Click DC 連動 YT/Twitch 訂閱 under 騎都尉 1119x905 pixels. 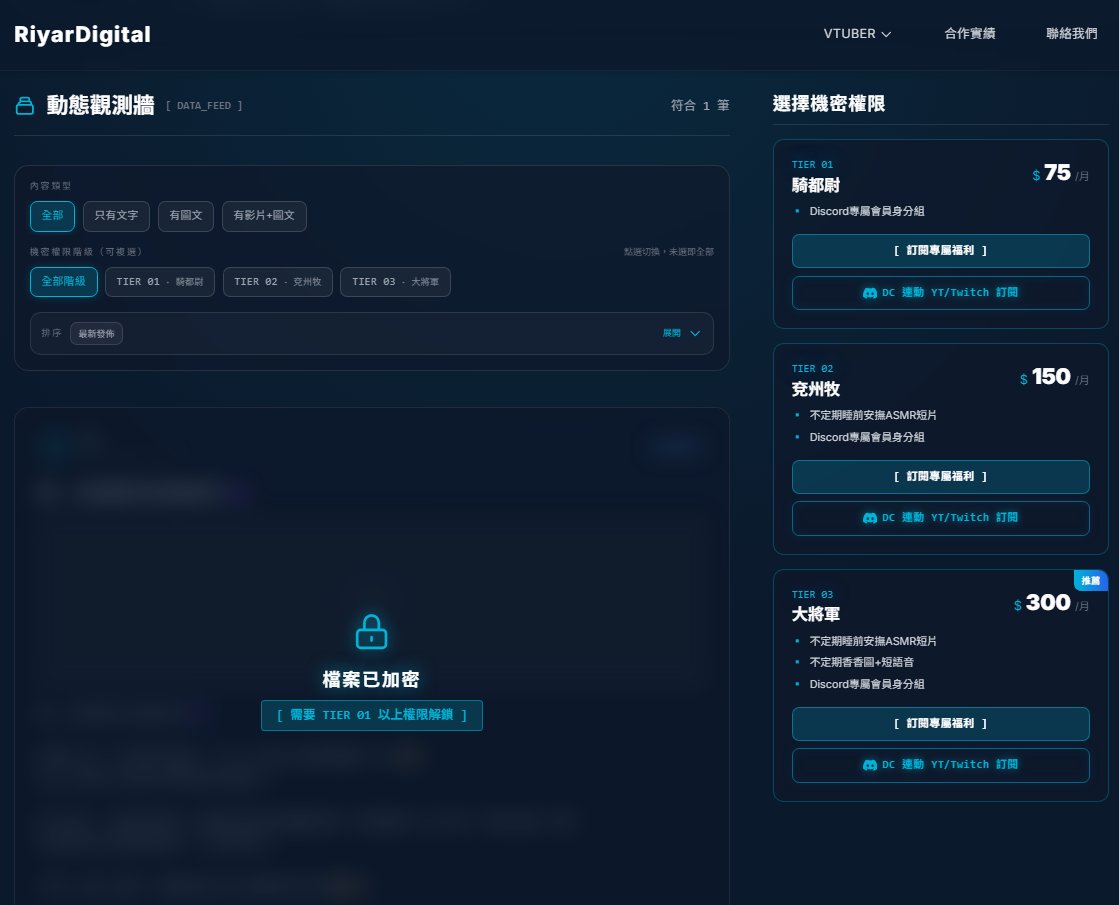[941, 293]
